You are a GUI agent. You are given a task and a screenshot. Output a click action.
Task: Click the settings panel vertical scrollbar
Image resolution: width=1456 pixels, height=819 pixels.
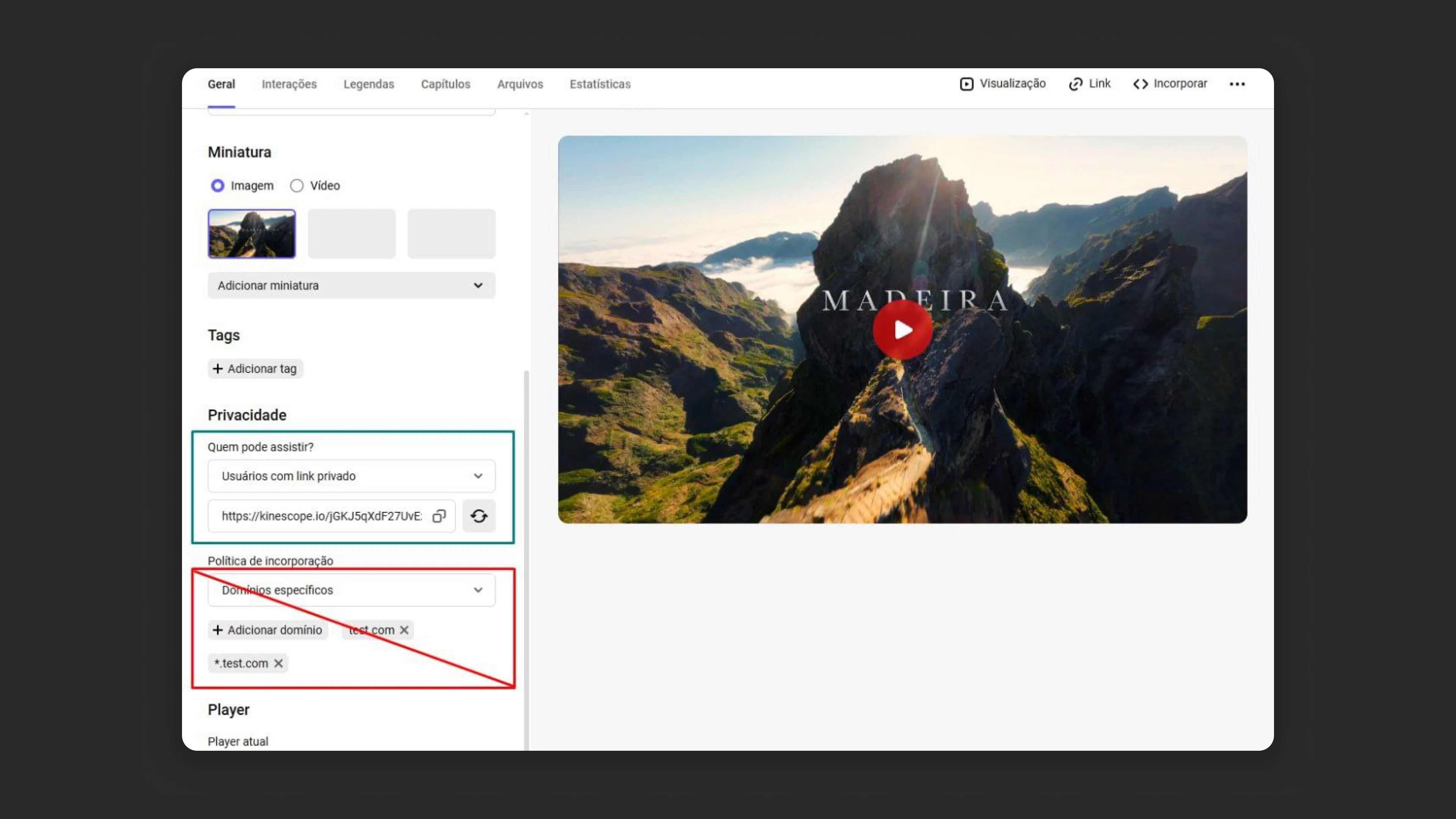click(x=526, y=560)
